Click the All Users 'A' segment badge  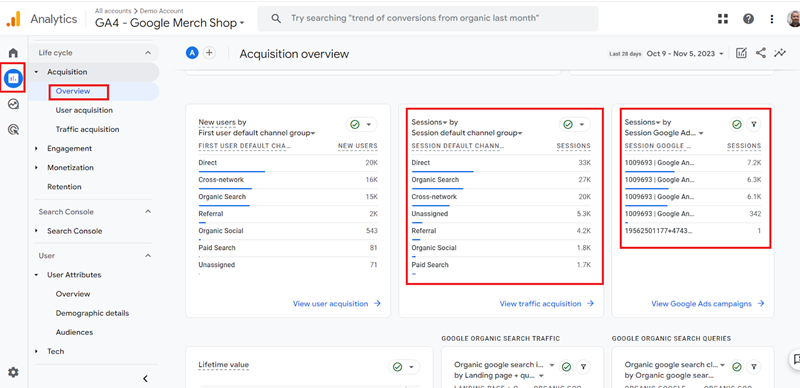pyautogui.click(x=192, y=53)
